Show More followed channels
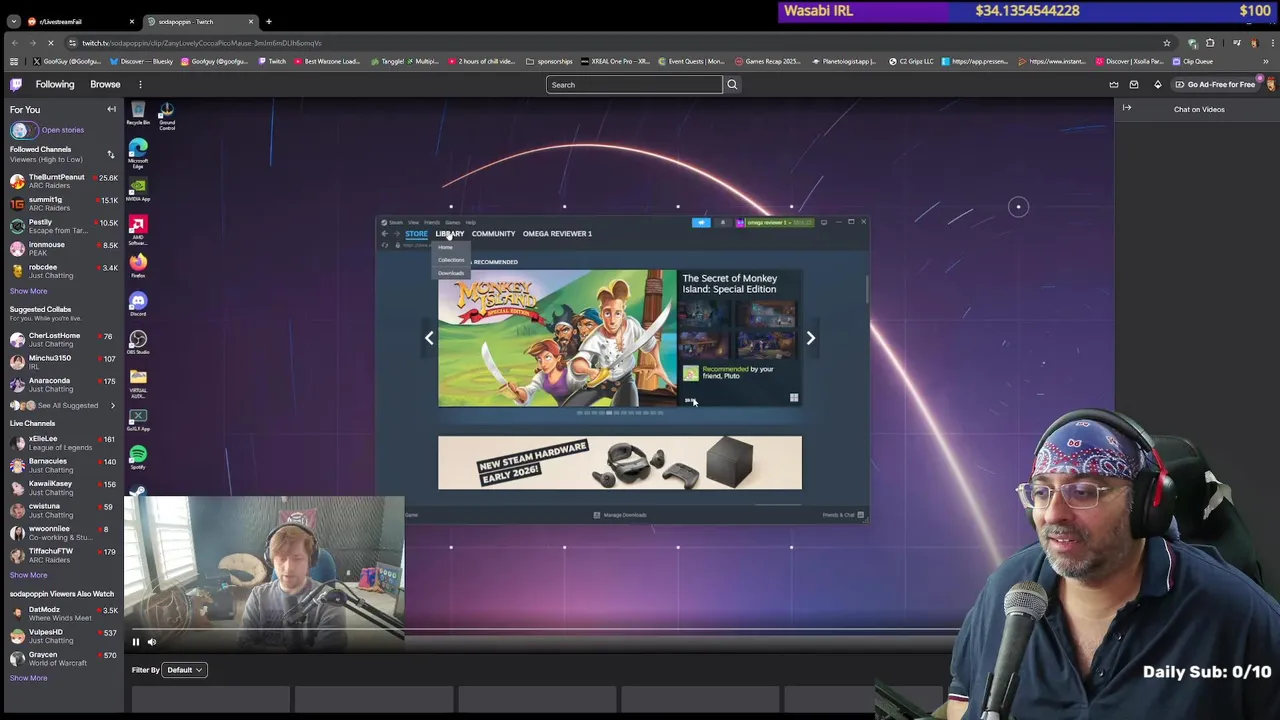 tap(28, 291)
